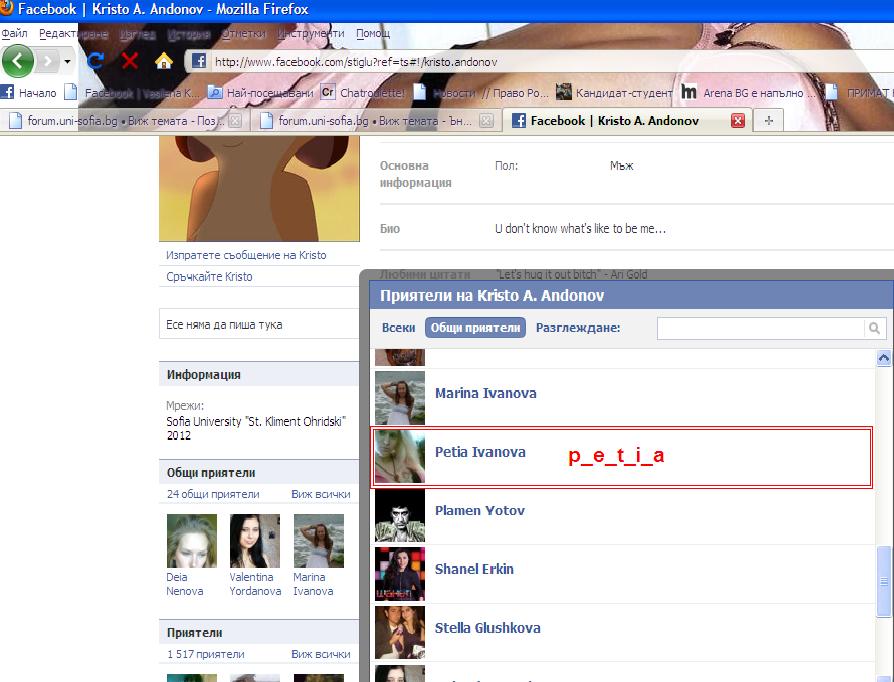Image resolution: width=894 pixels, height=682 pixels.
Task: Click the friends search input field
Action: 760,328
